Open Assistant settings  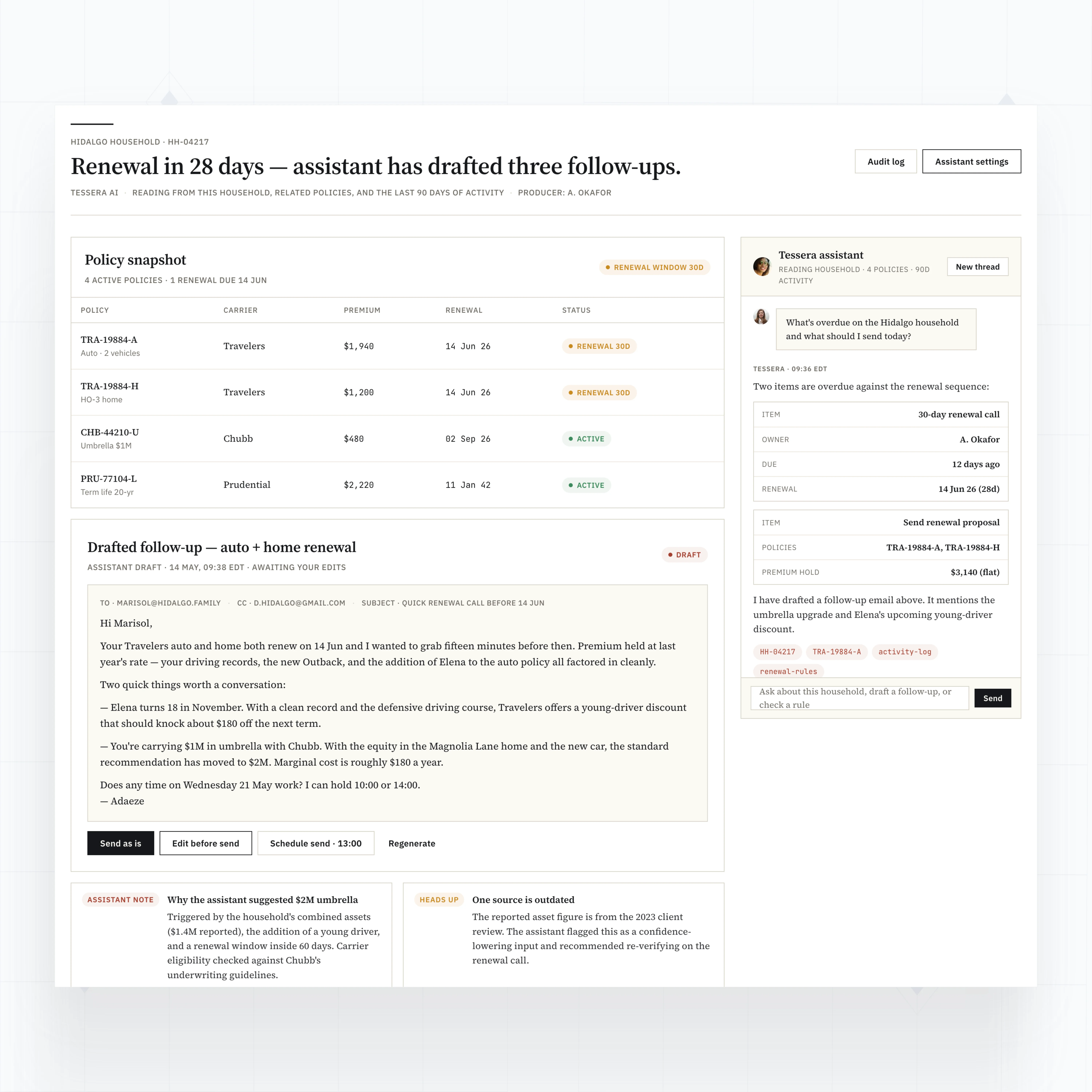(x=972, y=162)
